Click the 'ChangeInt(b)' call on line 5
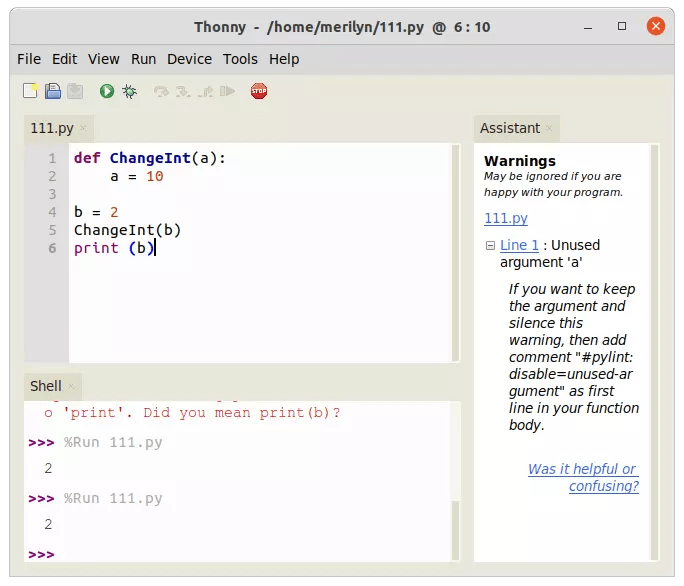This screenshot has width=684, height=586. tap(127, 230)
